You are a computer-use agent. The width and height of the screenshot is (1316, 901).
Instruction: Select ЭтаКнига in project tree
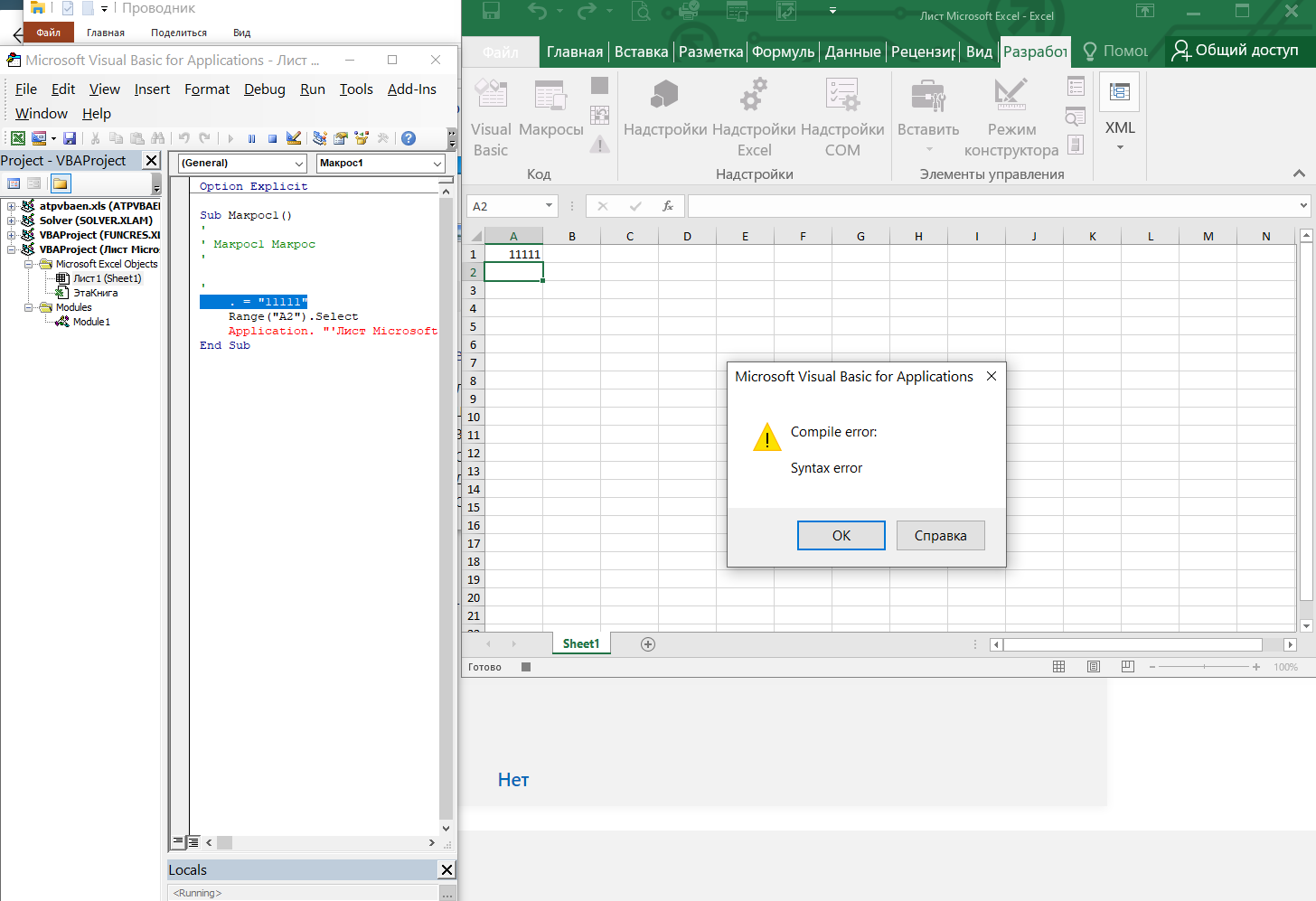tap(95, 293)
